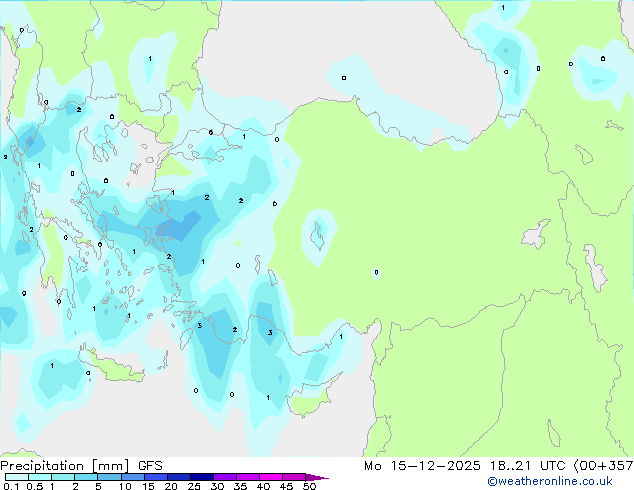Click the "Mo 15-12-2025" date text
Screen dimensions: 634x490
pos(422,466)
